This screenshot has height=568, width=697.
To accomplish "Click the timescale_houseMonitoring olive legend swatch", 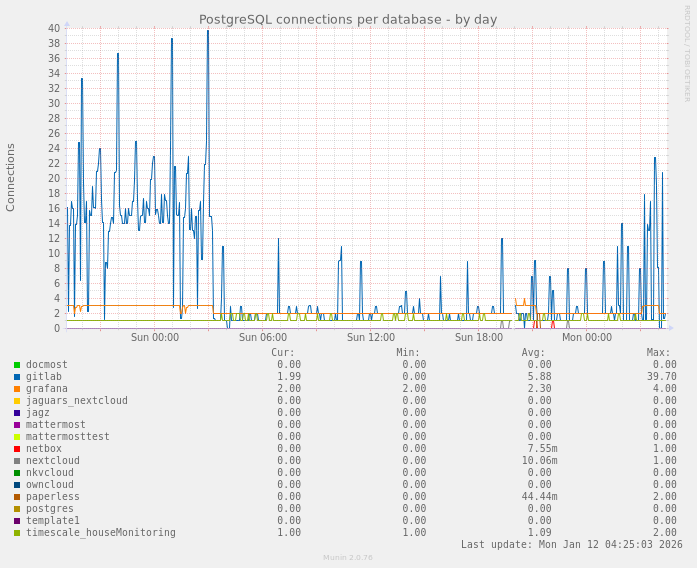I will 17,533.
